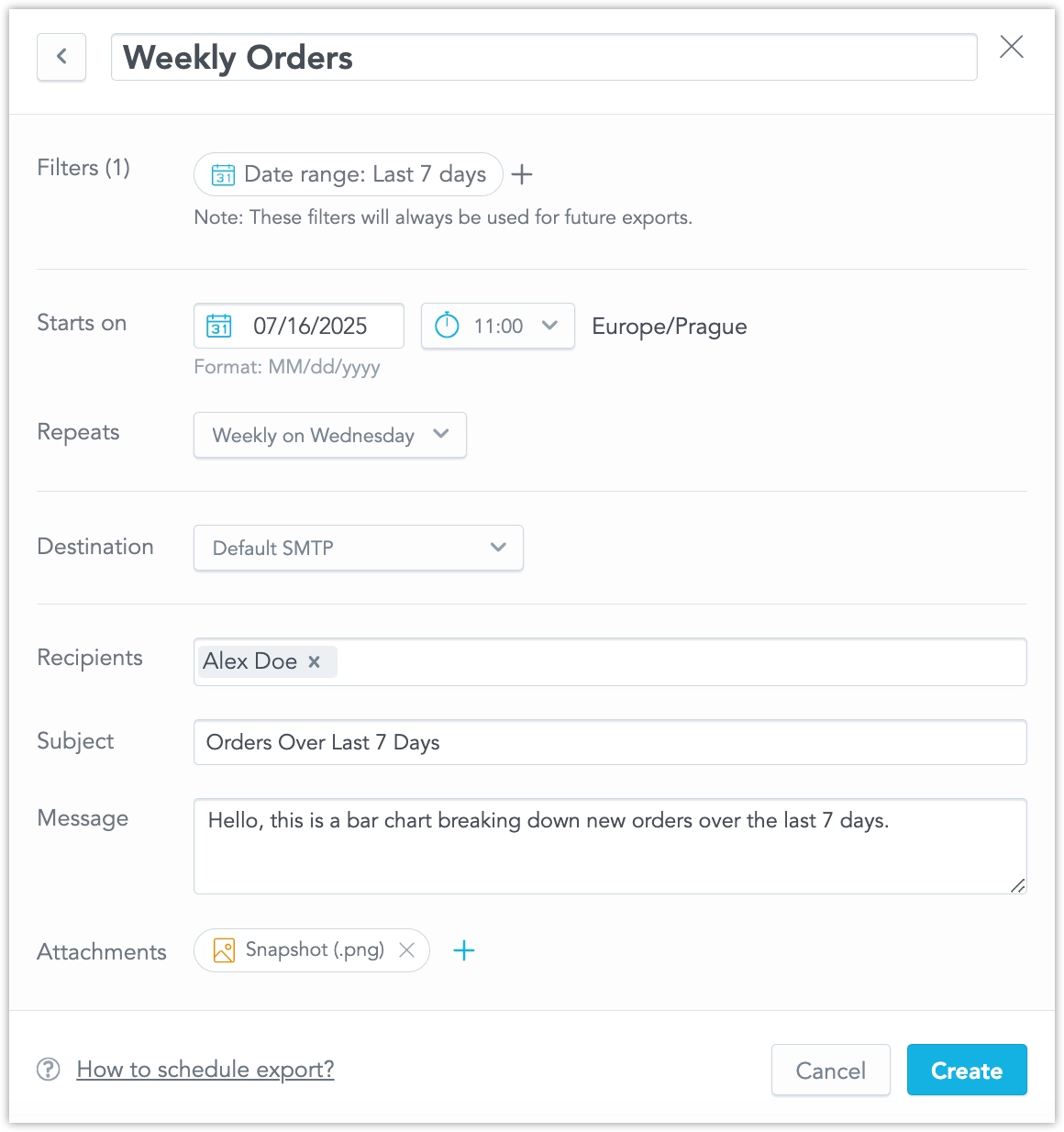Click inside the Message text area
The width and height of the screenshot is (1064, 1132).
610,844
